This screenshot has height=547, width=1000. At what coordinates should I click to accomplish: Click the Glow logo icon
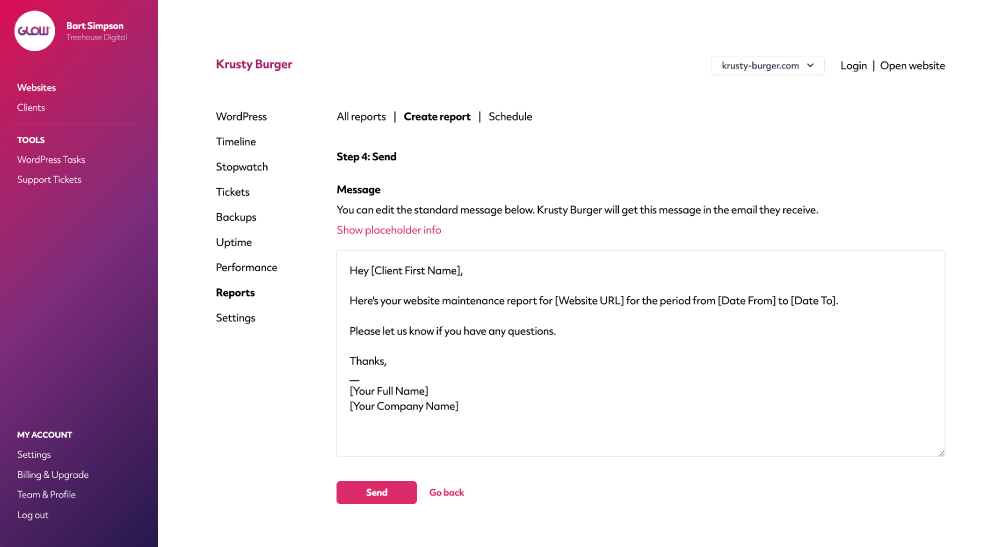[34, 31]
